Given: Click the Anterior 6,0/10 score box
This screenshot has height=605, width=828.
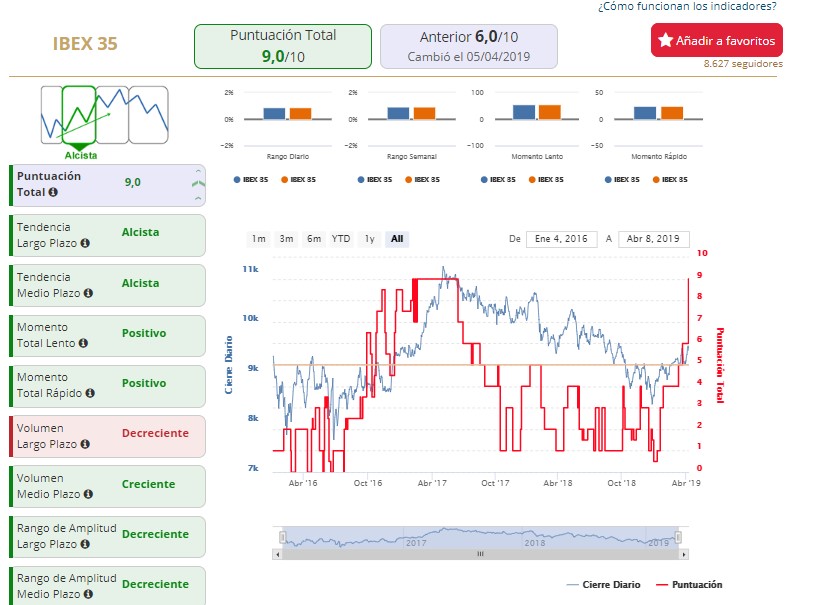Looking at the screenshot, I should 469,46.
